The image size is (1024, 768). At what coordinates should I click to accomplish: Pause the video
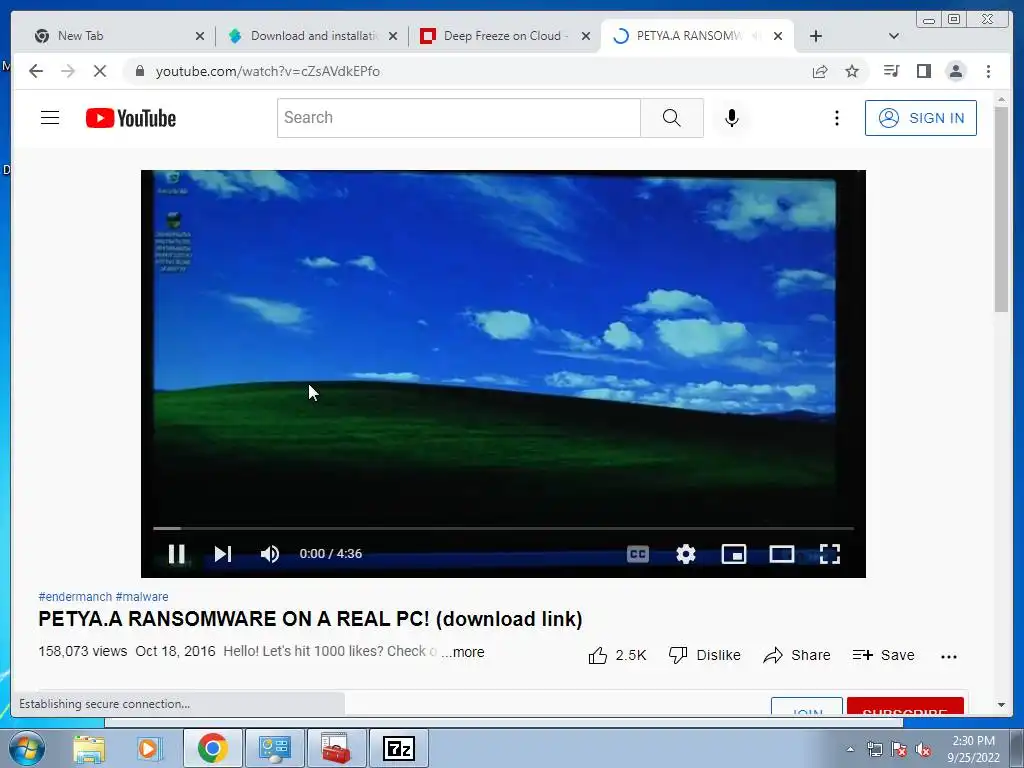[176, 554]
